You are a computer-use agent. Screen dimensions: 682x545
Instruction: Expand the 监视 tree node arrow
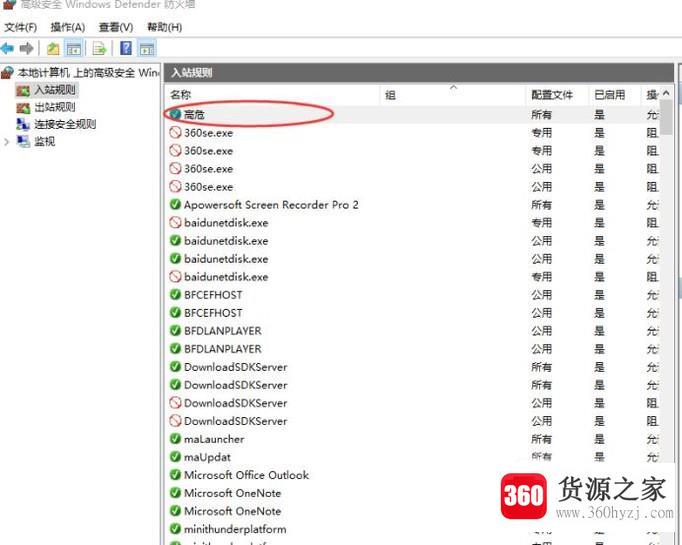pyautogui.click(x=7, y=142)
